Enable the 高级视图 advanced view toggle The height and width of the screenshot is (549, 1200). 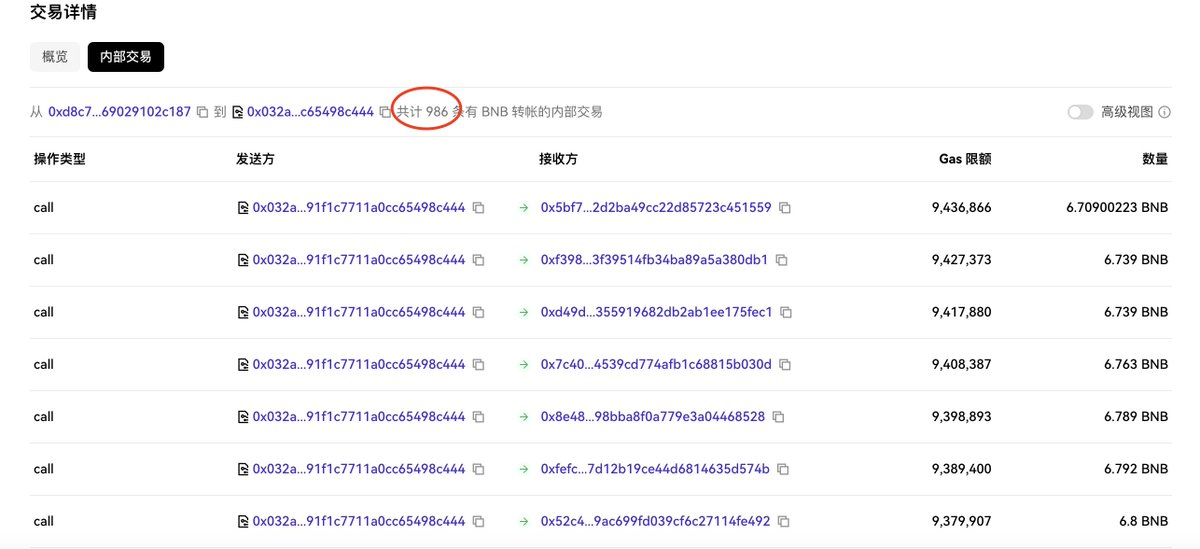pyautogui.click(x=1080, y=112)
